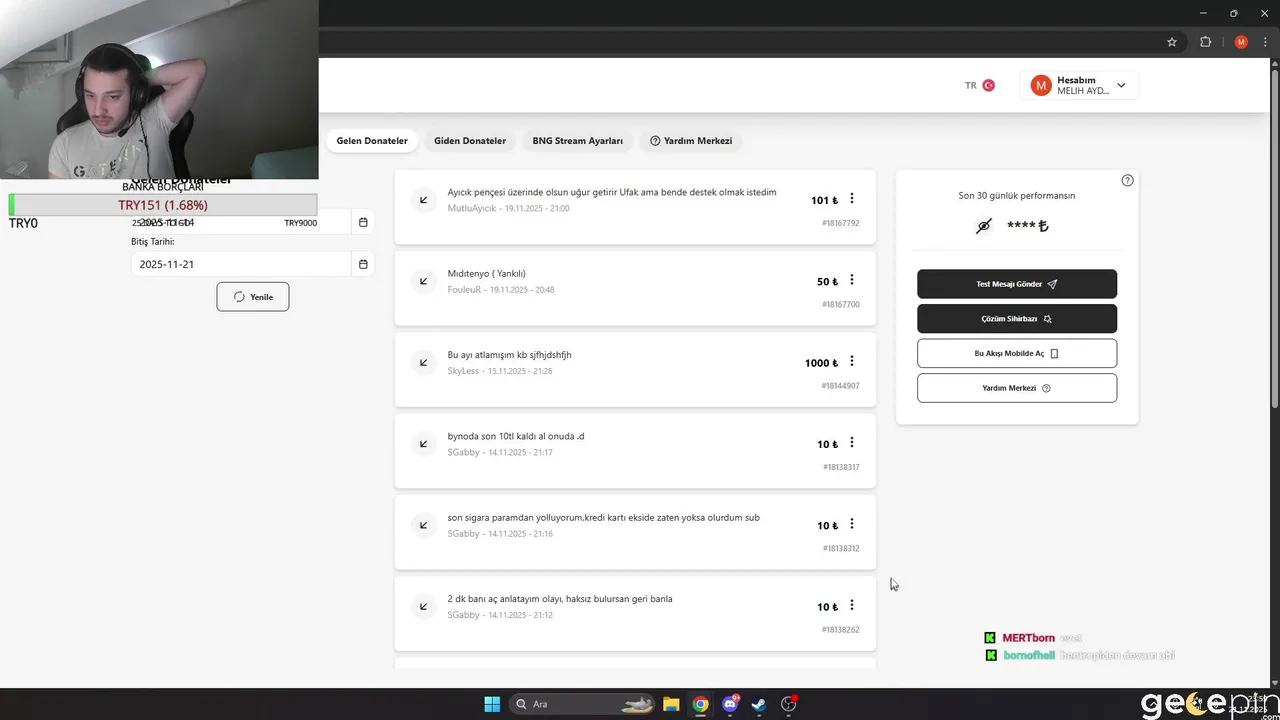
Task: Click incoming arrow icon on MutluAyıcık donation
Action: click(424, 200)
